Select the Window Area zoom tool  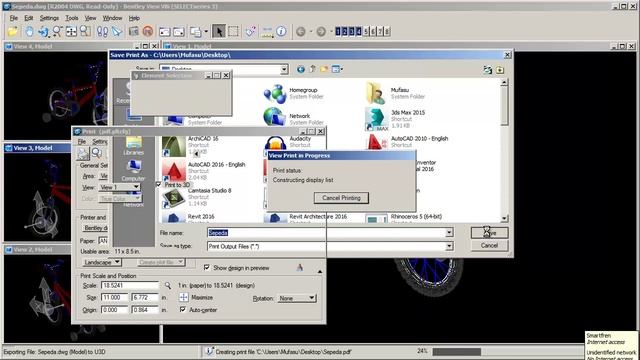coord(85,31)
